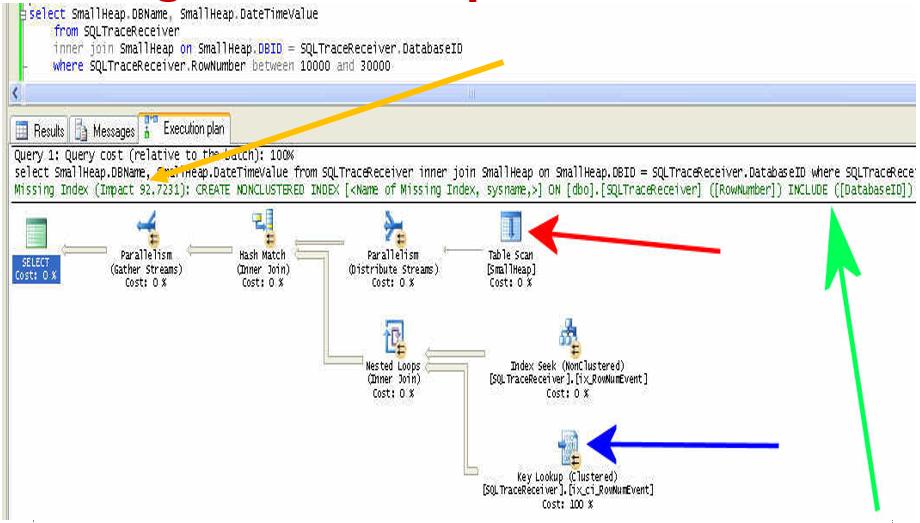Click the left arrow of the horizontal scrollbar
The width and height of the screenshot is (920, 523).
16,93
